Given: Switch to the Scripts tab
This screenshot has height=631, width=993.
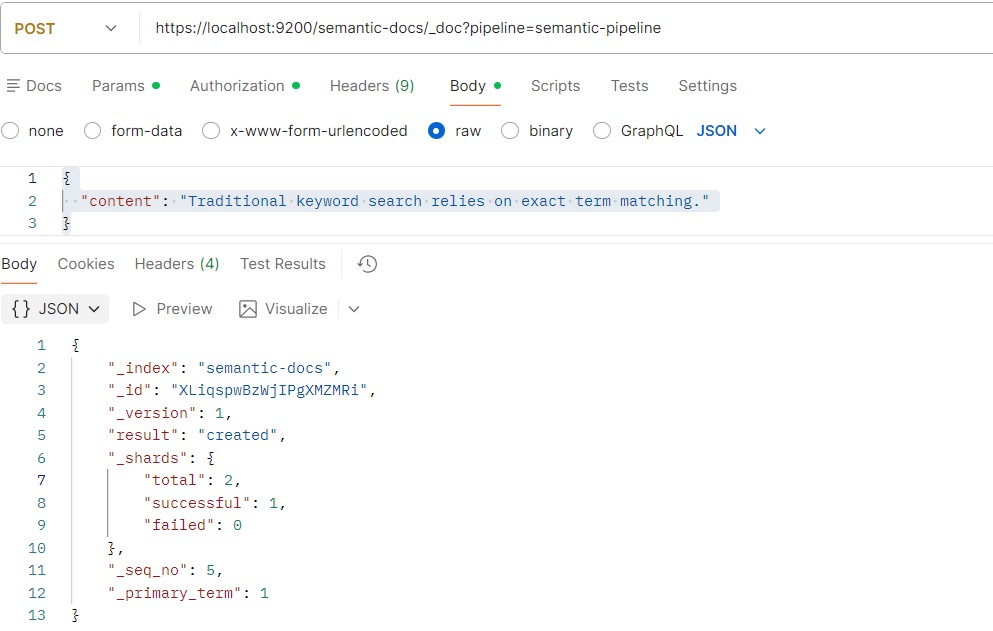Looking at the screenshot, I should (x=556, y=86).
